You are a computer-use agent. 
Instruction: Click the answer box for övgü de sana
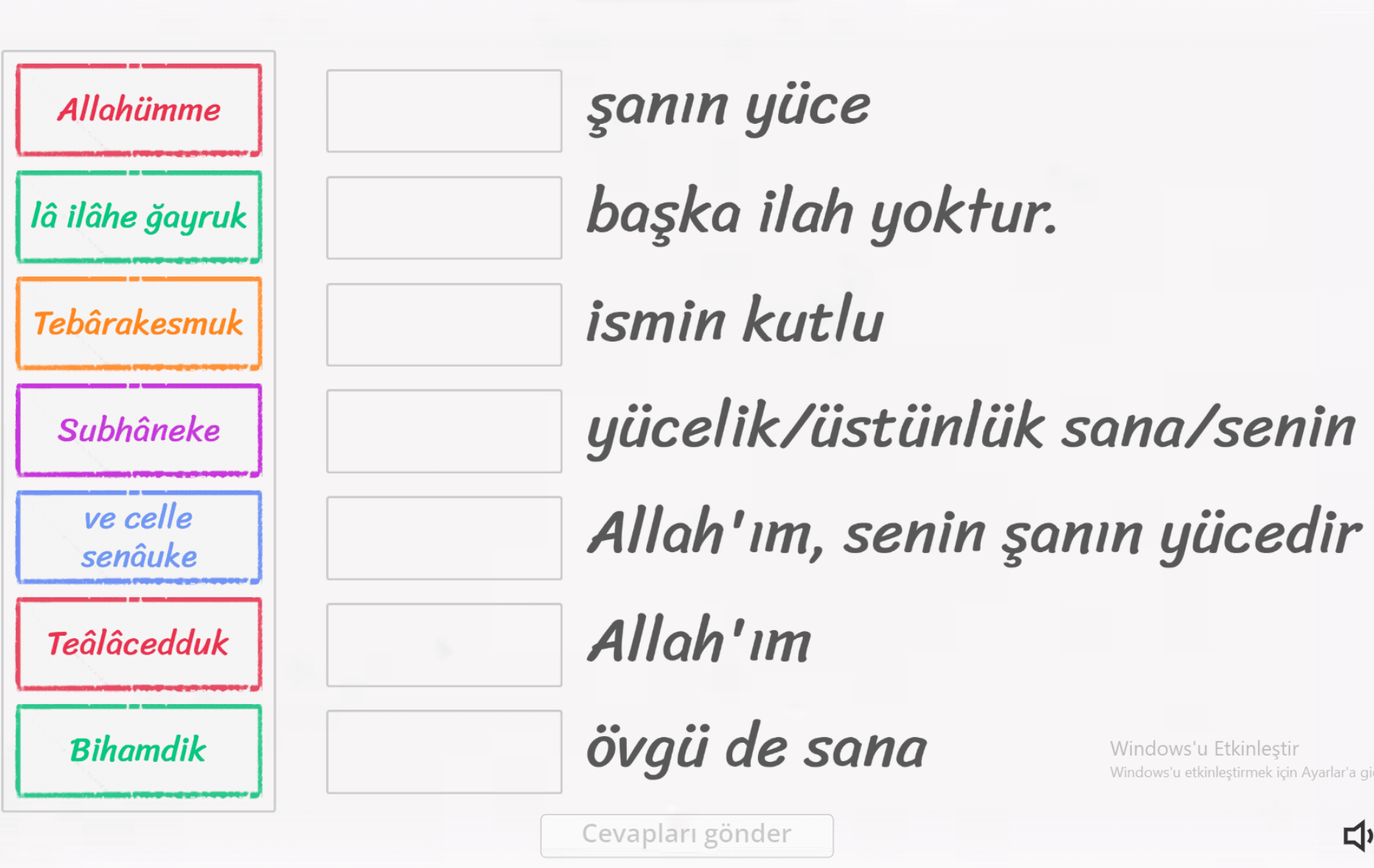point(443,751)
